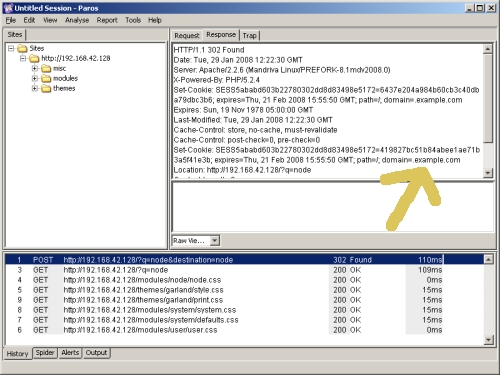Click the themes folder icon
Viewport: 500px width, 375px height.
pyautogui.click(x=46, y=89)
